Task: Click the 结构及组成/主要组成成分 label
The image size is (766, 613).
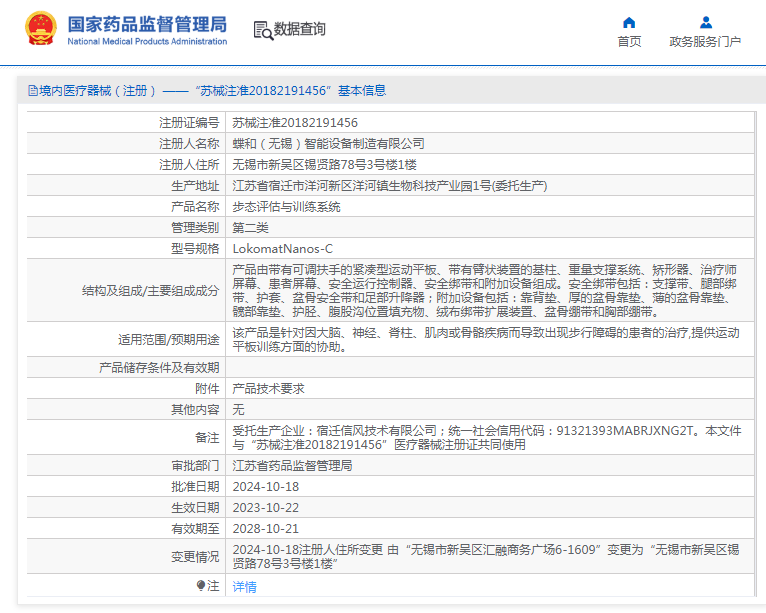Action: pos(150,291)
